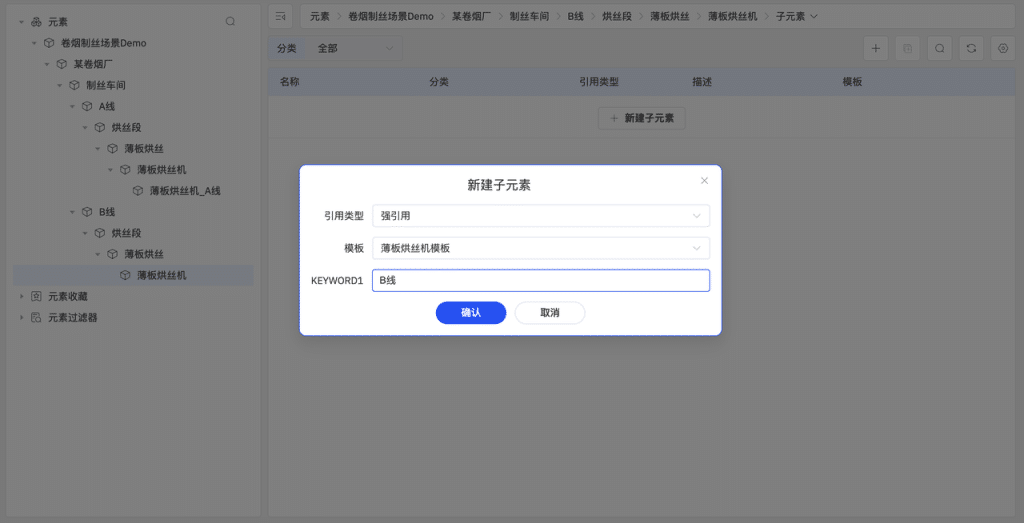Collapse 薄板烘丝机 under A线 via its arrow
The image size is (1024, 523).
click(x=110, y=170)
